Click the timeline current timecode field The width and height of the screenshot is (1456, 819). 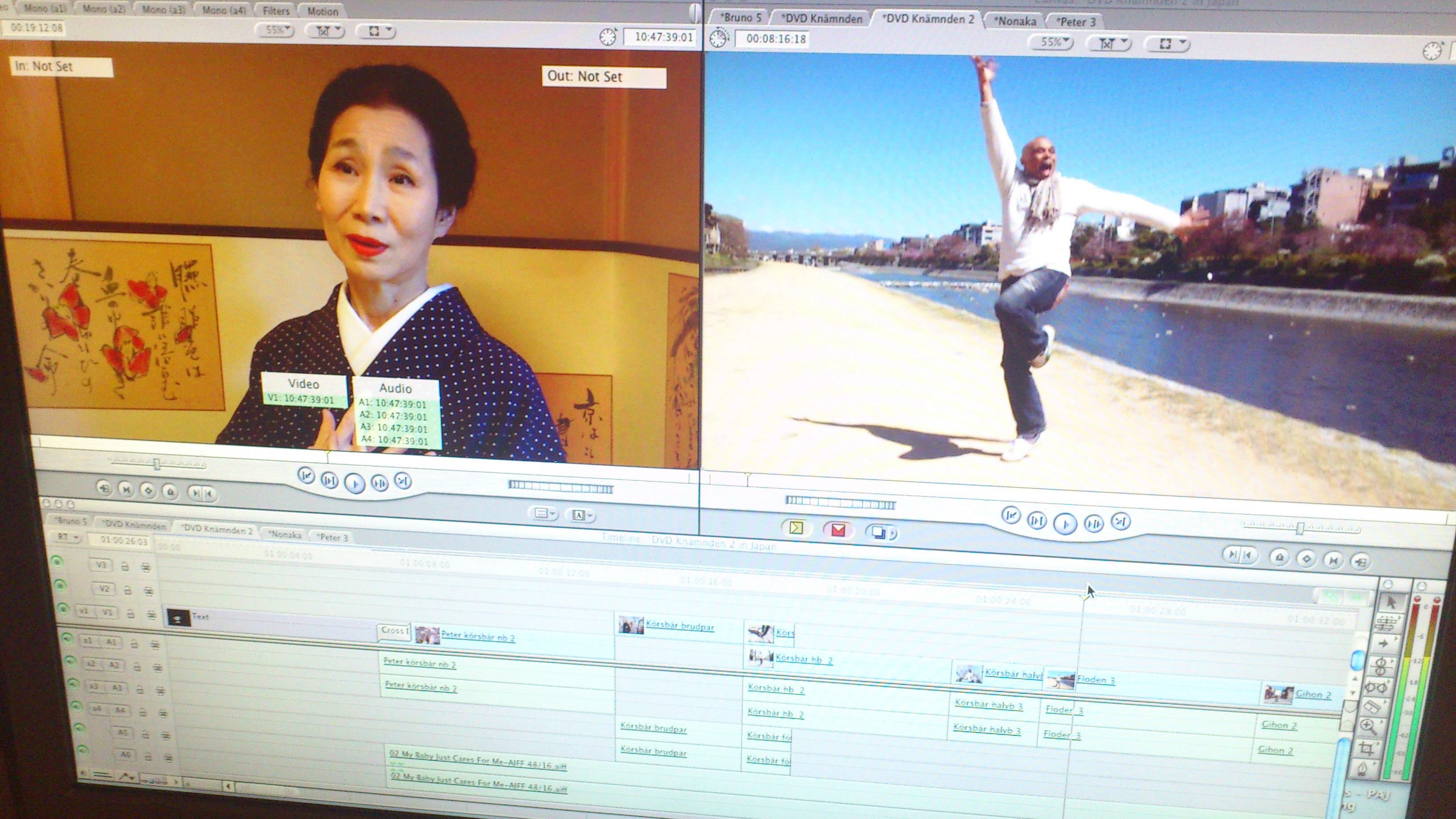[123, 541]
